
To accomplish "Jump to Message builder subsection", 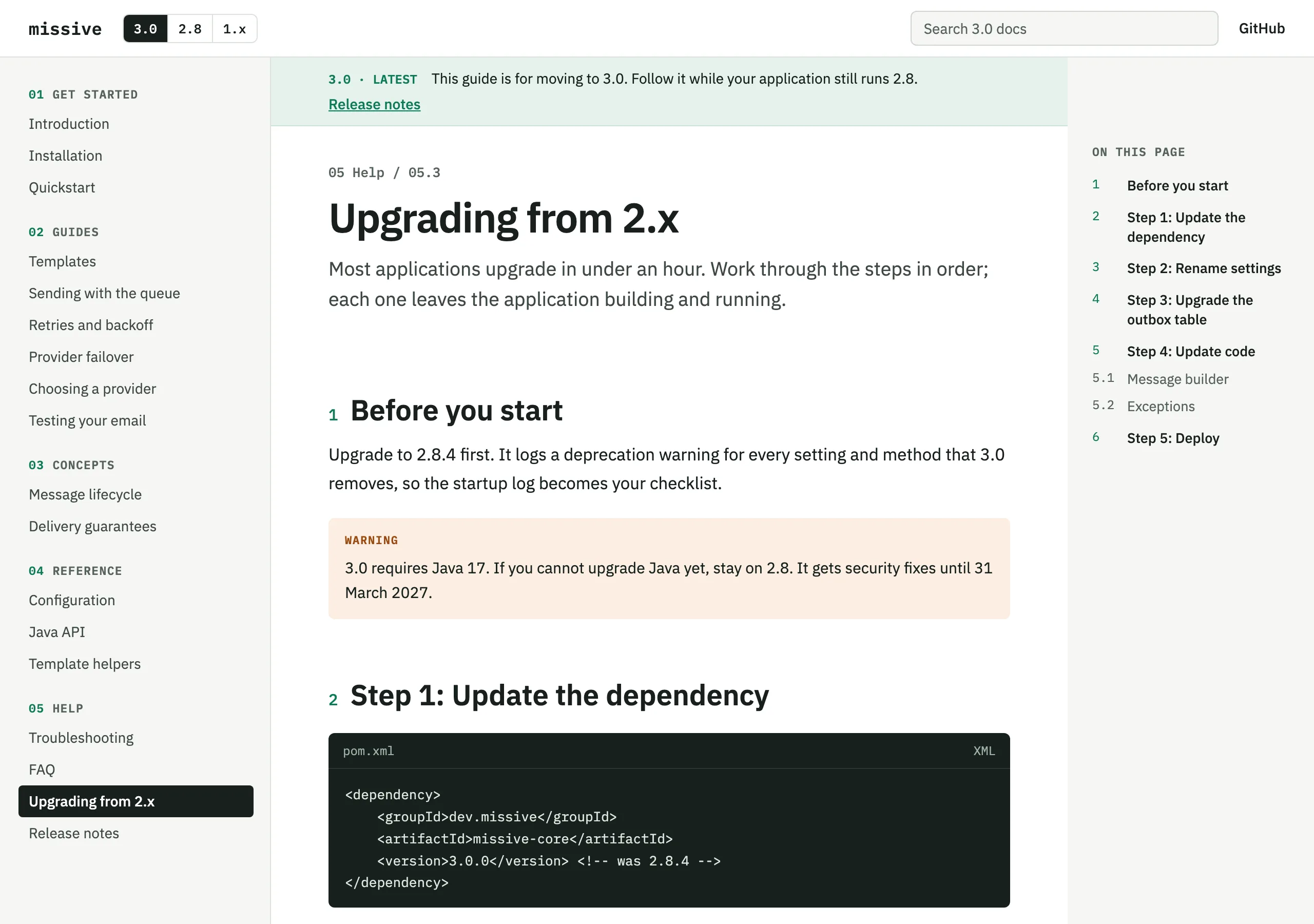I will click(x=1177, y=379).
